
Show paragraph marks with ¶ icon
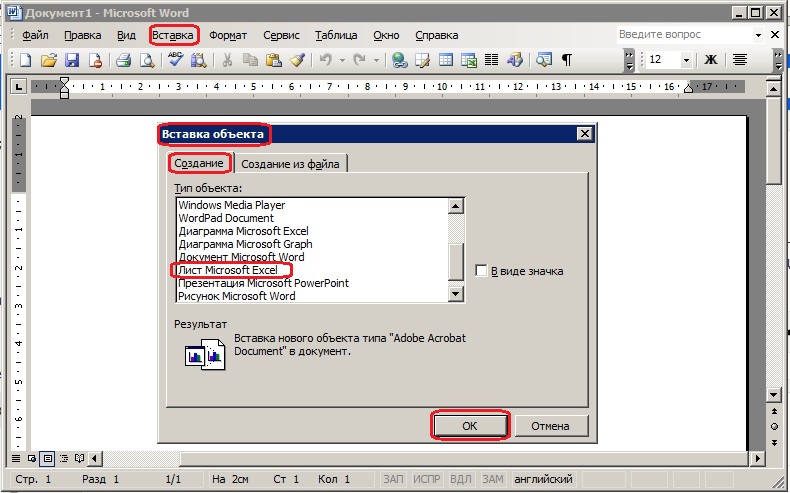click(567, 60)
